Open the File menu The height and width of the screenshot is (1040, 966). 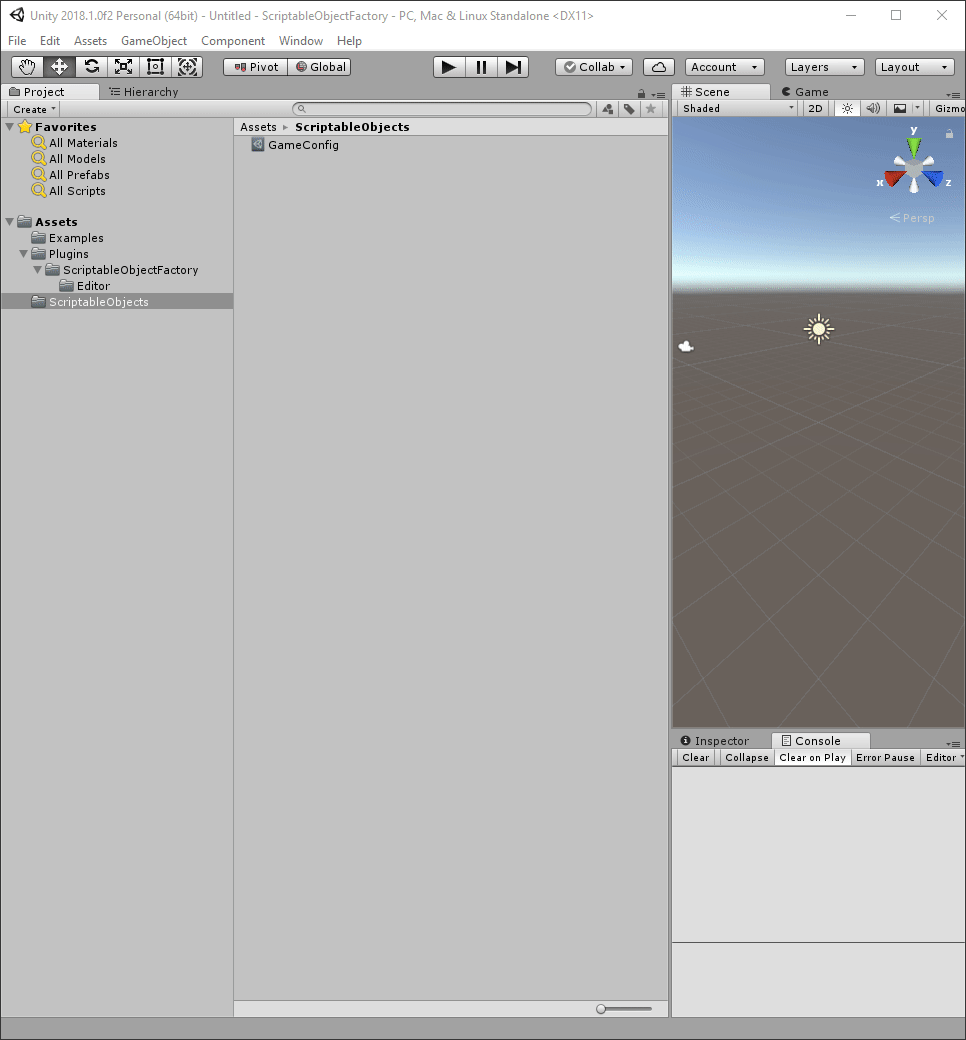[17, 40]
